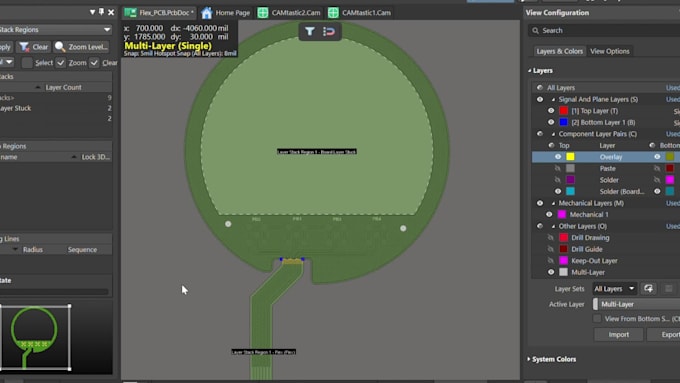The height and width of the screenshot is (383, 680).
Task: Hide the Multi-Layer eye icon
Action: [x=551, y=272]
